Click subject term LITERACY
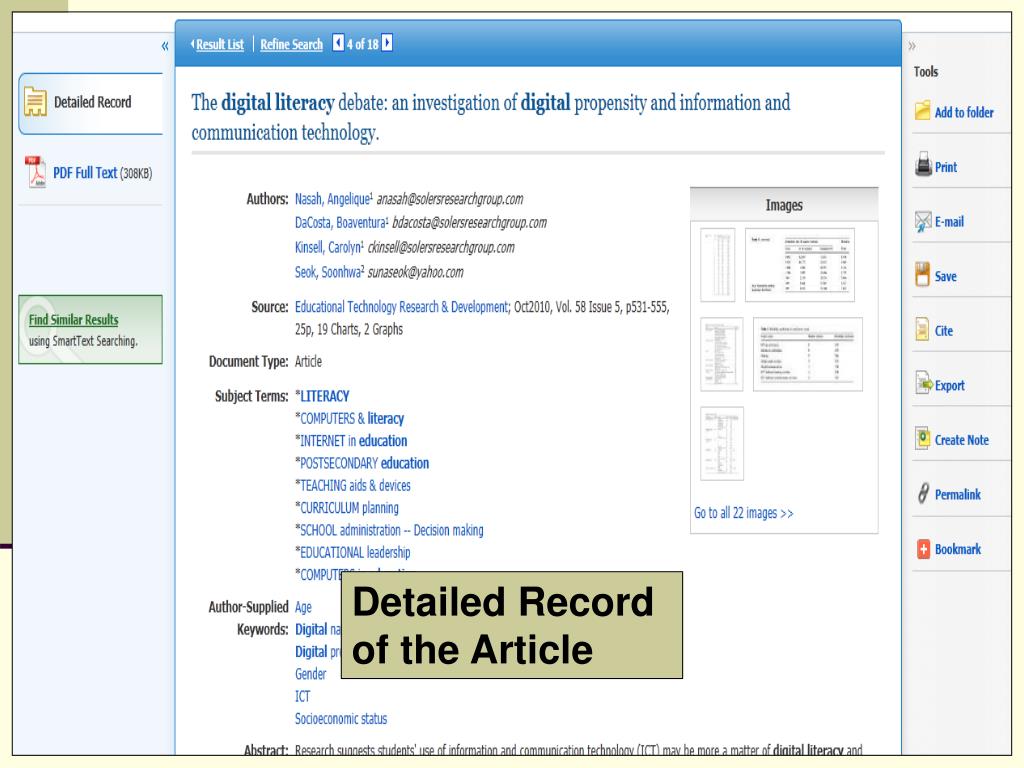Screen dimensions: 1024x768 (x=324, y=396)
